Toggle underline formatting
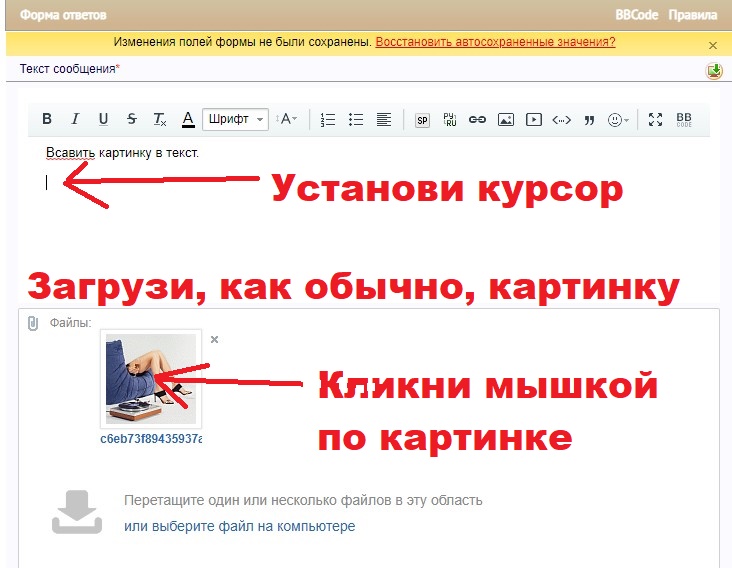732x568 pixels. coord(103,119)
